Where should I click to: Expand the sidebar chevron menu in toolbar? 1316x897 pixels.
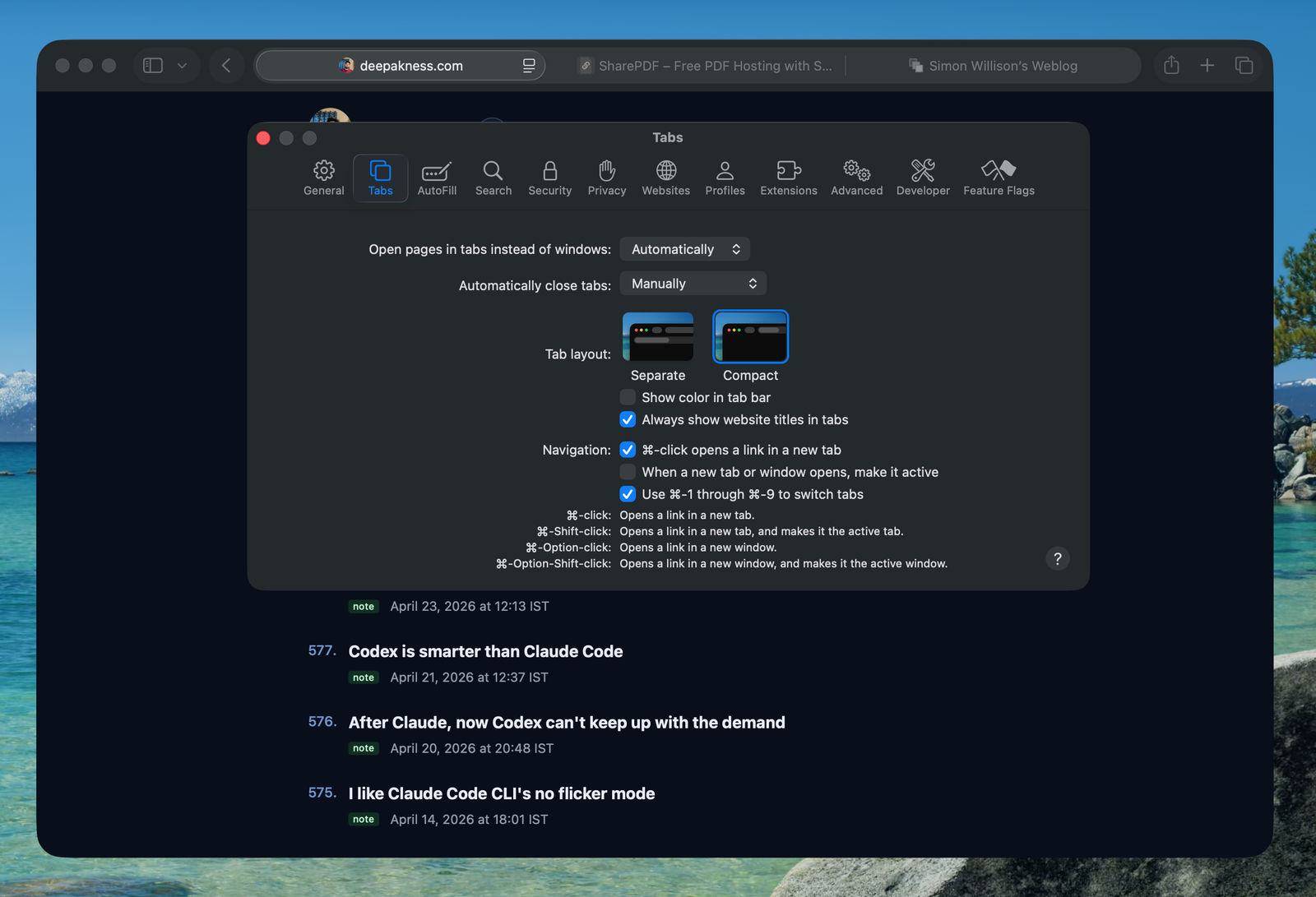pos(183,66)
